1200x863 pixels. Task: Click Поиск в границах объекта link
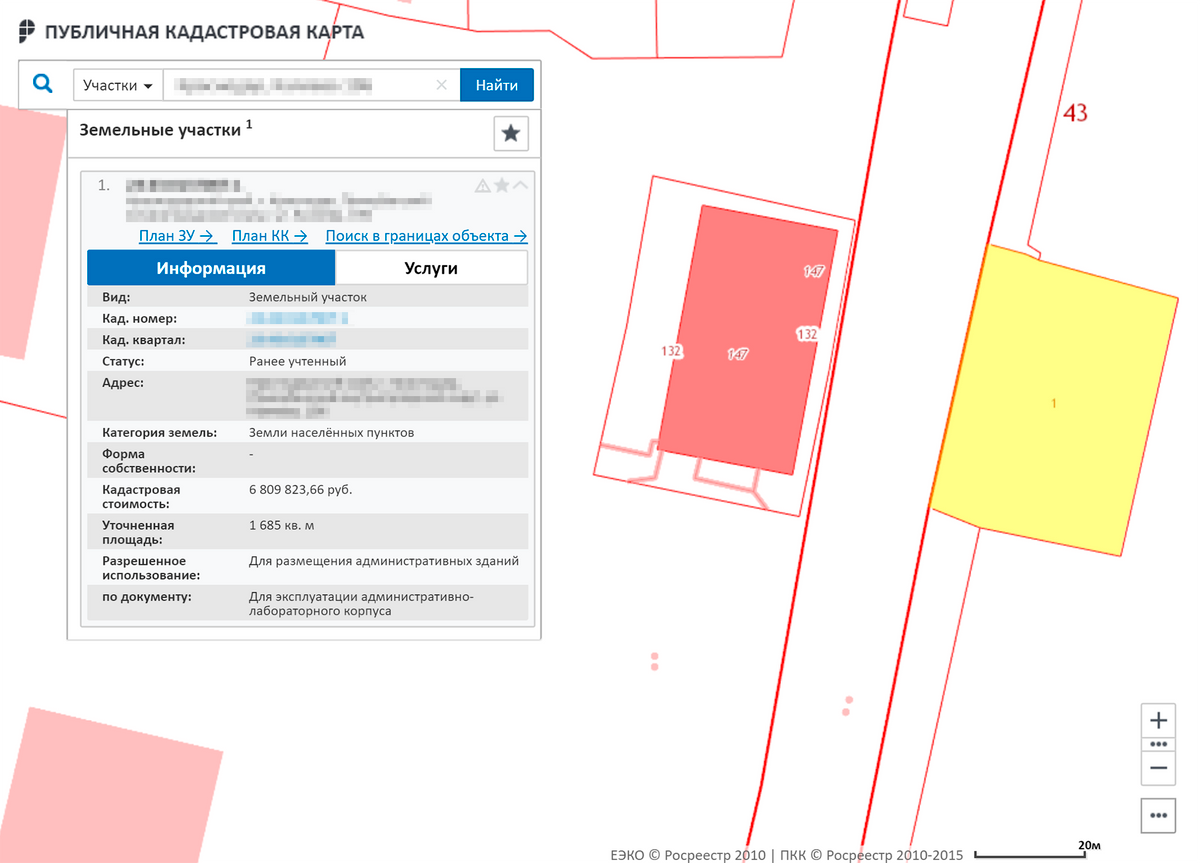pos(426,237)
